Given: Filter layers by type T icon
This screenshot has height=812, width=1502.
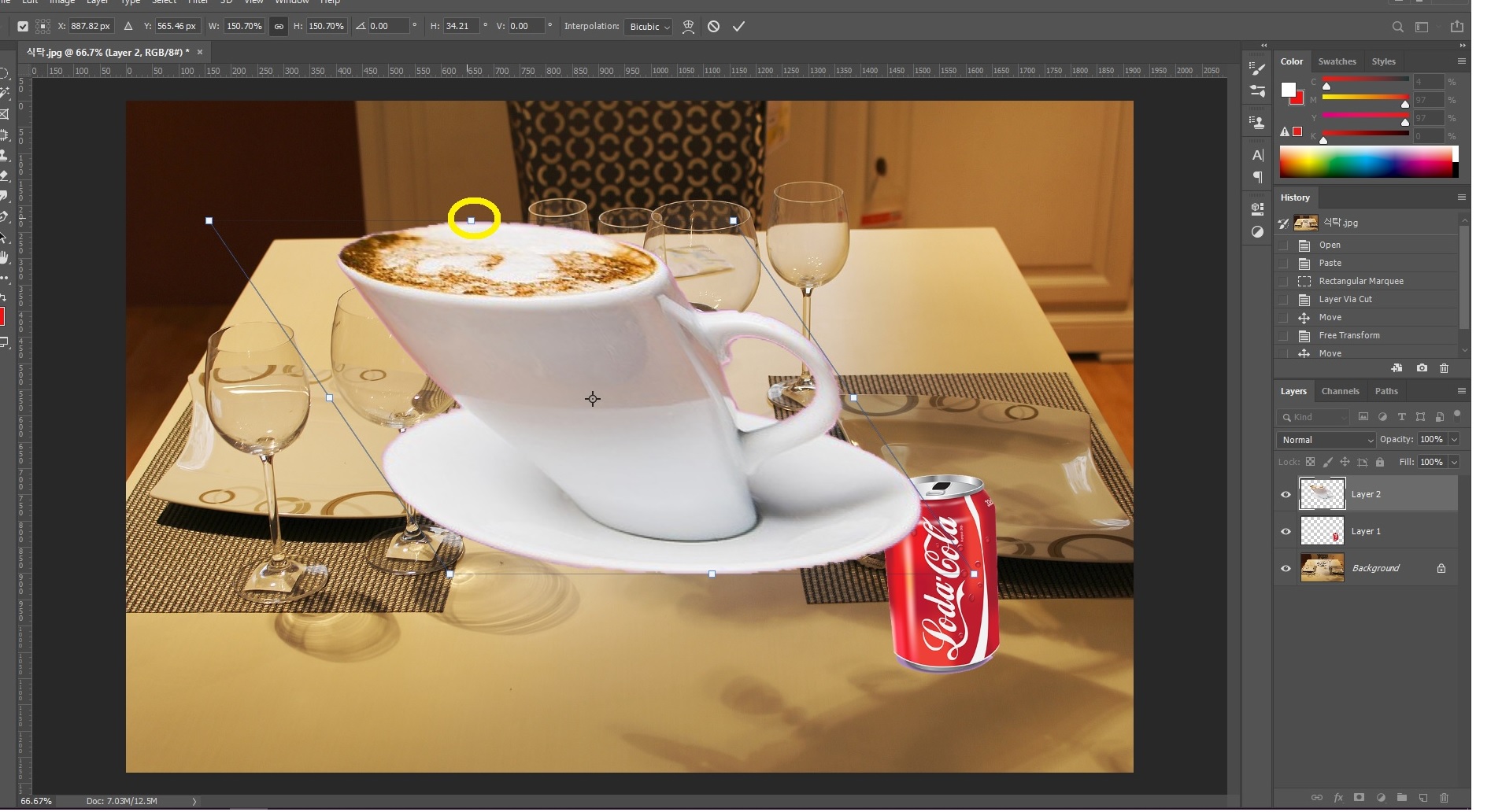Looking at the screenshot, I should 1401,417.
